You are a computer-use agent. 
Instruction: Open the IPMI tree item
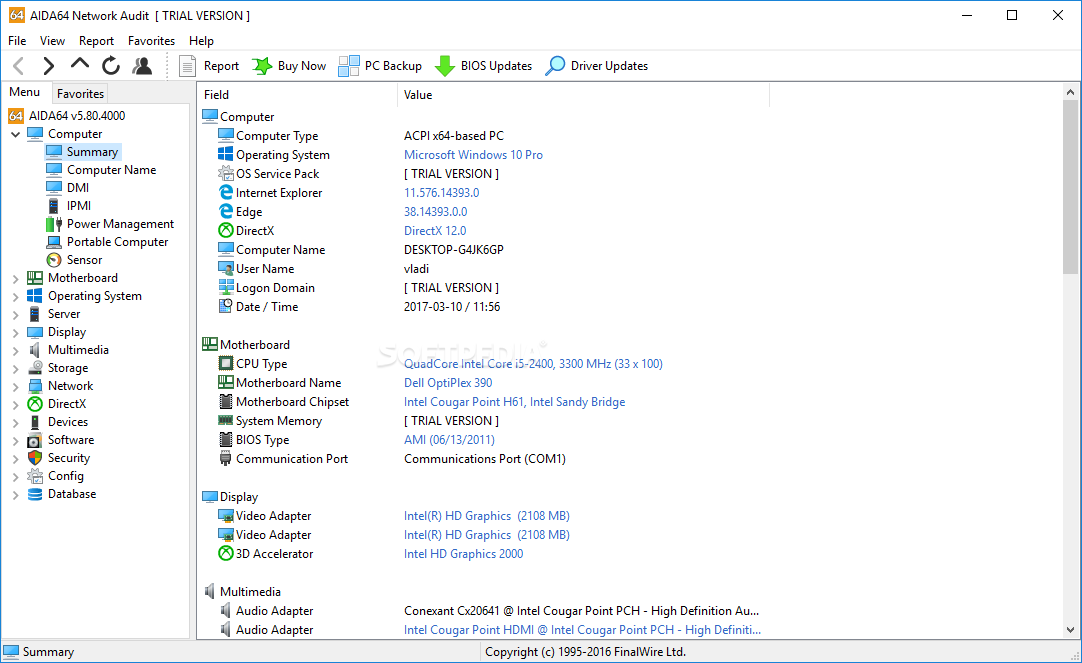[x=79, y=206]
